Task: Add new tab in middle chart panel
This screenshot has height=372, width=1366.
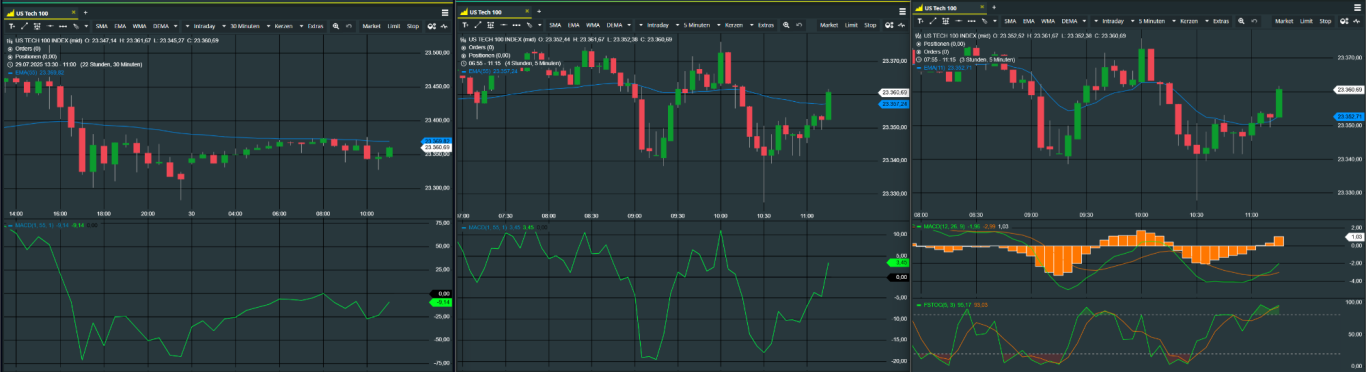Action: (x=539, y=12)
